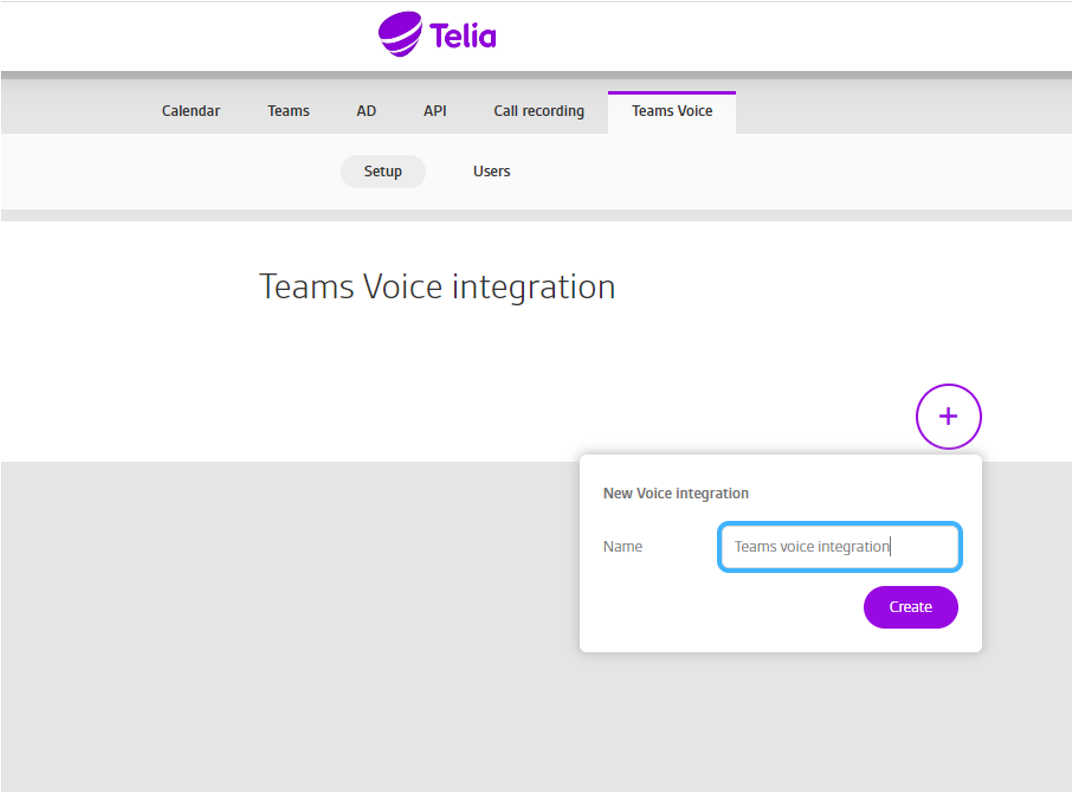1072x792 pixels.
Task: Add a new integration with plus button
Action: pyautogui.click(x=948, y=417)
